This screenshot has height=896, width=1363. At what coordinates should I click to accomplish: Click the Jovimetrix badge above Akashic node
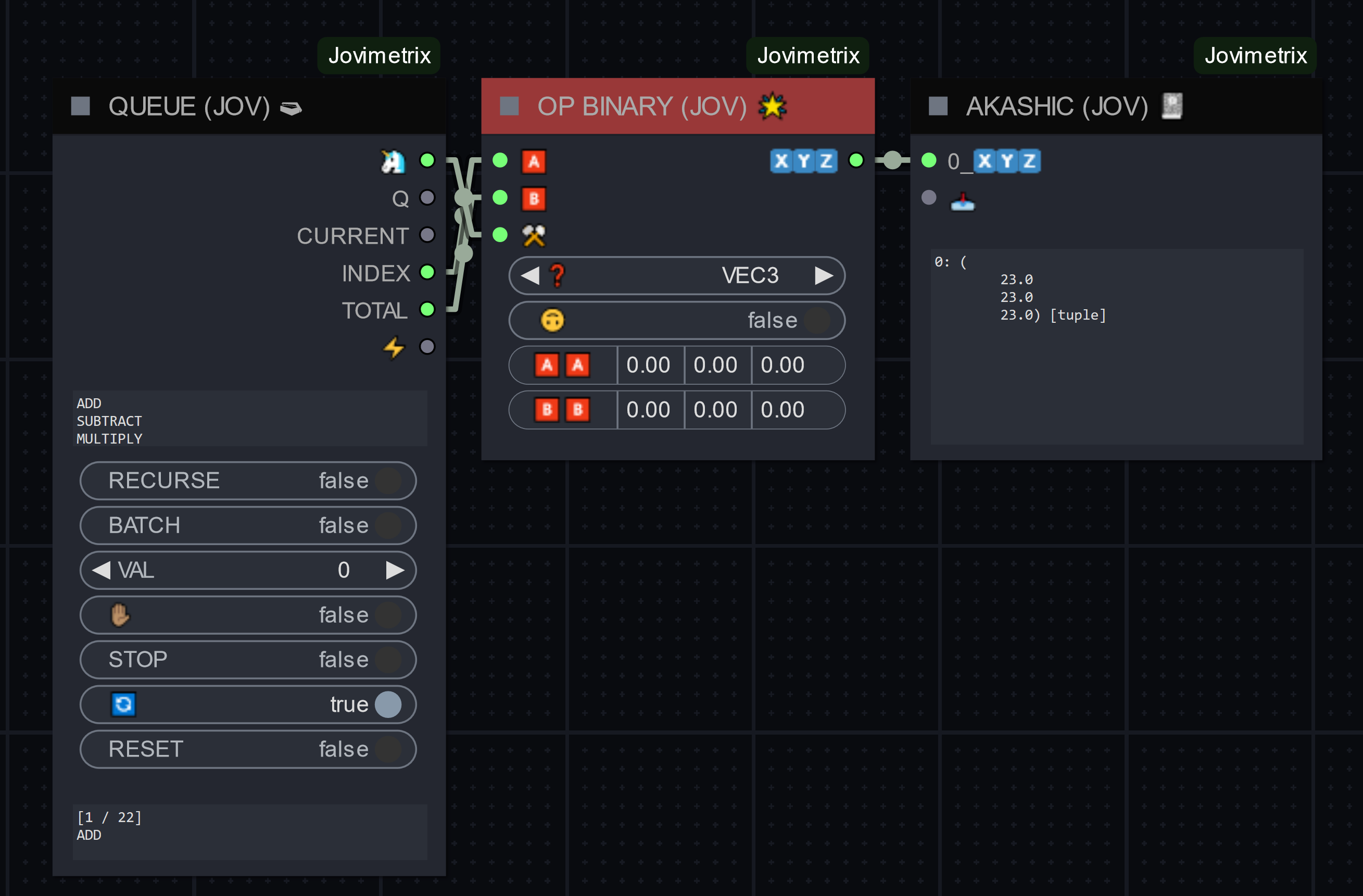point(1255,56)
